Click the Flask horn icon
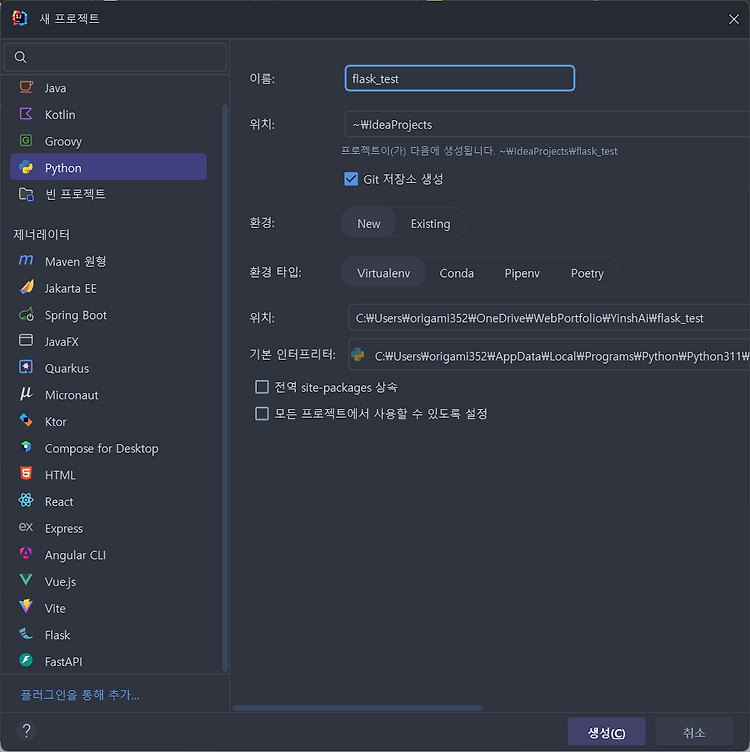Screen dimensions: 750x752 tap(26, 634)
